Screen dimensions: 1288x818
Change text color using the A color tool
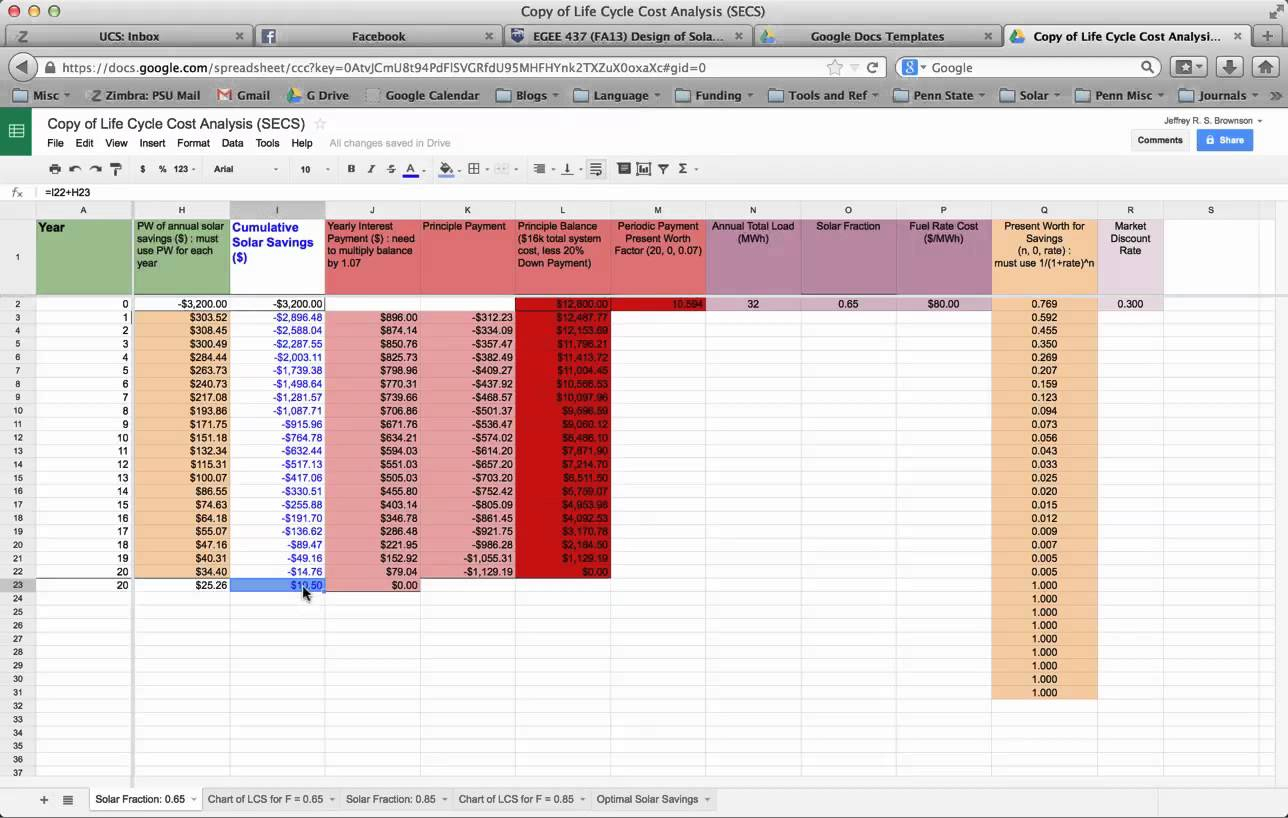pos(410,168)
